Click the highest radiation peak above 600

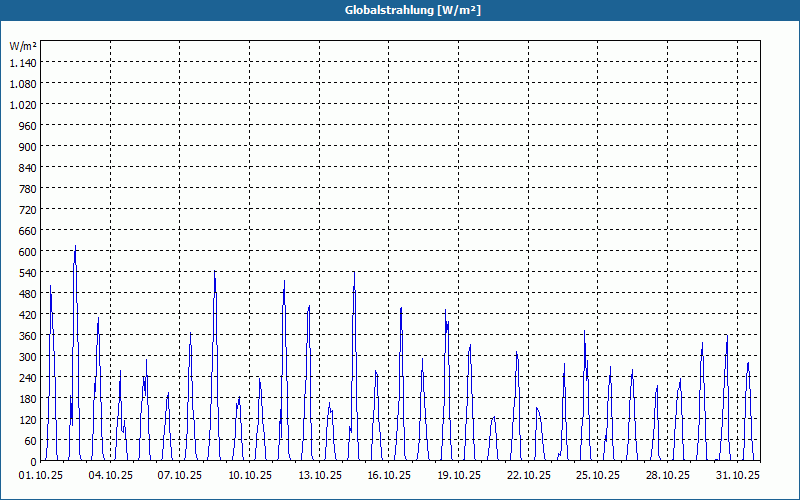76,246
